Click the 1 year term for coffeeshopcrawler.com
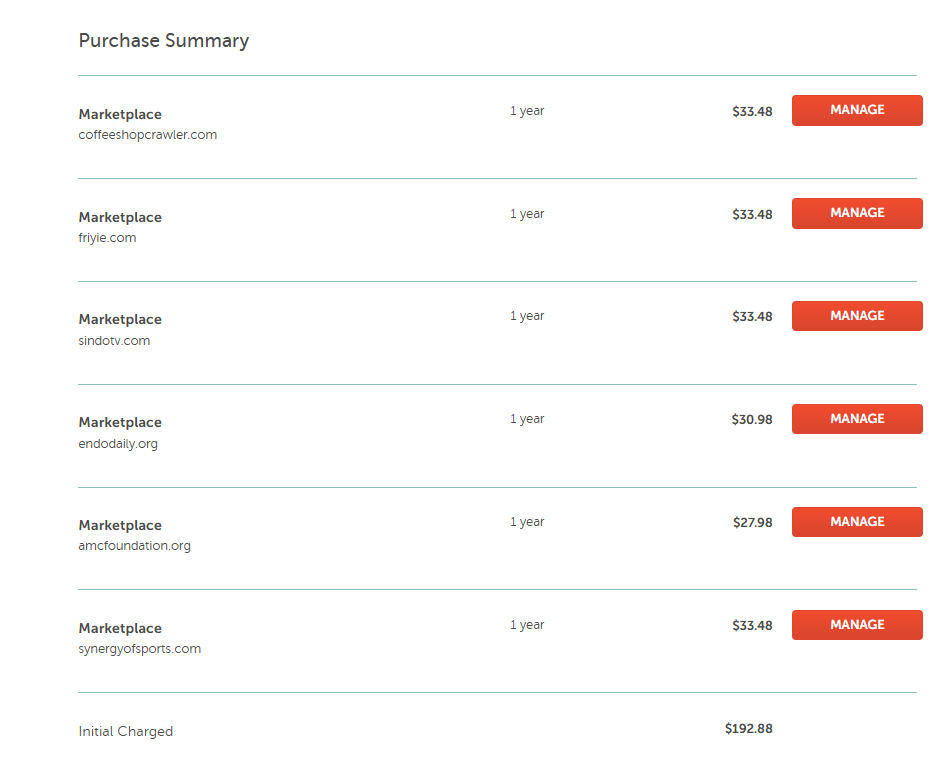The width and height of the screenshot is (937, 767). point(527,111)
